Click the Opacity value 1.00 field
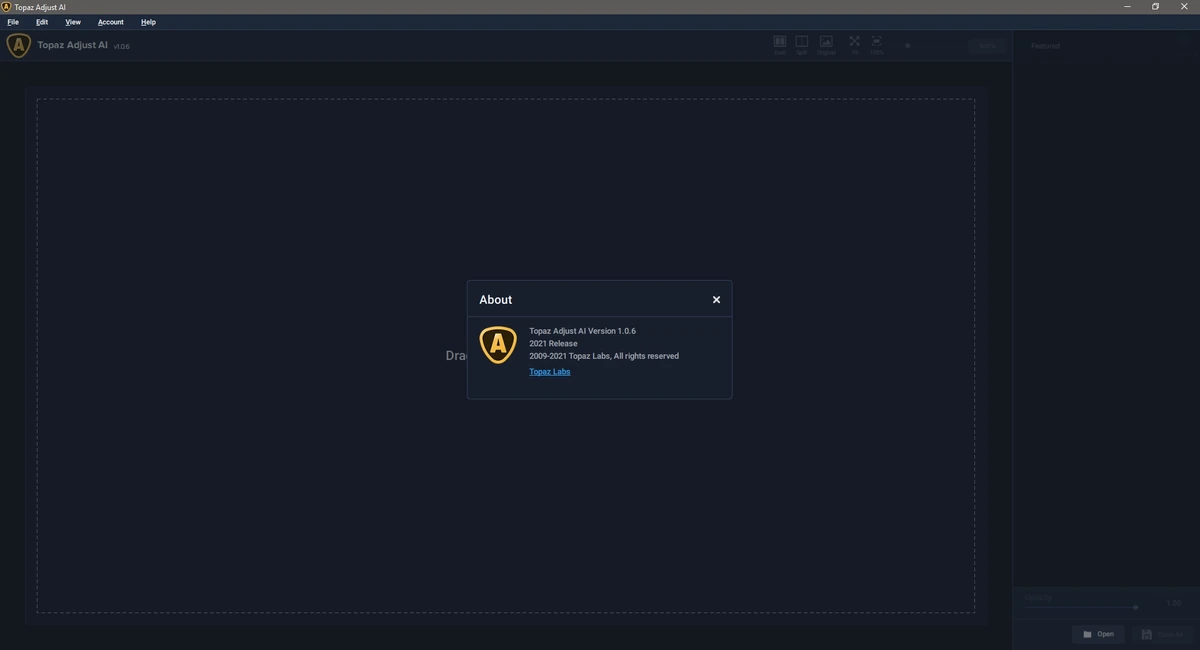Viewport: 1200px width, 650px height. coord(1173,603)
